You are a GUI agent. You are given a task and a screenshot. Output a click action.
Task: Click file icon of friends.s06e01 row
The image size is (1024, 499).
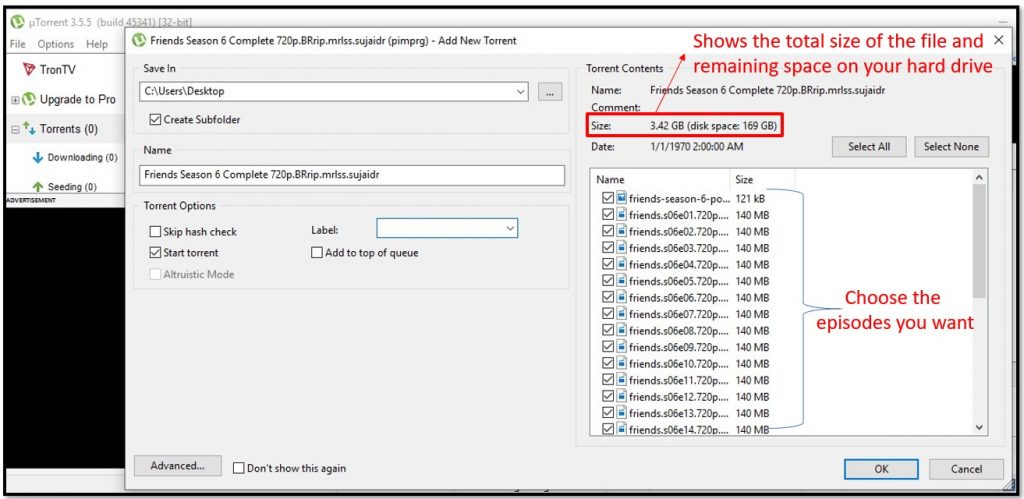click(622, 214)
